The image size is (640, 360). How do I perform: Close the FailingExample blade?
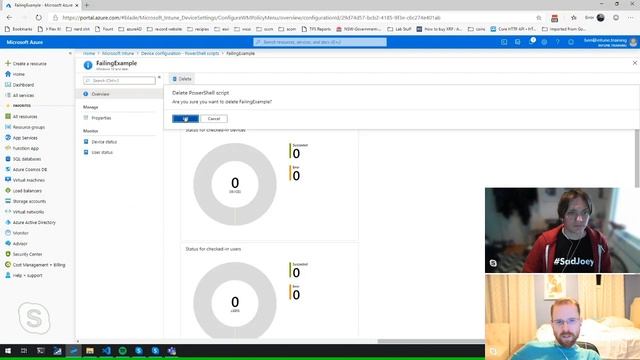pyautogui.click(x=635, y=63)
